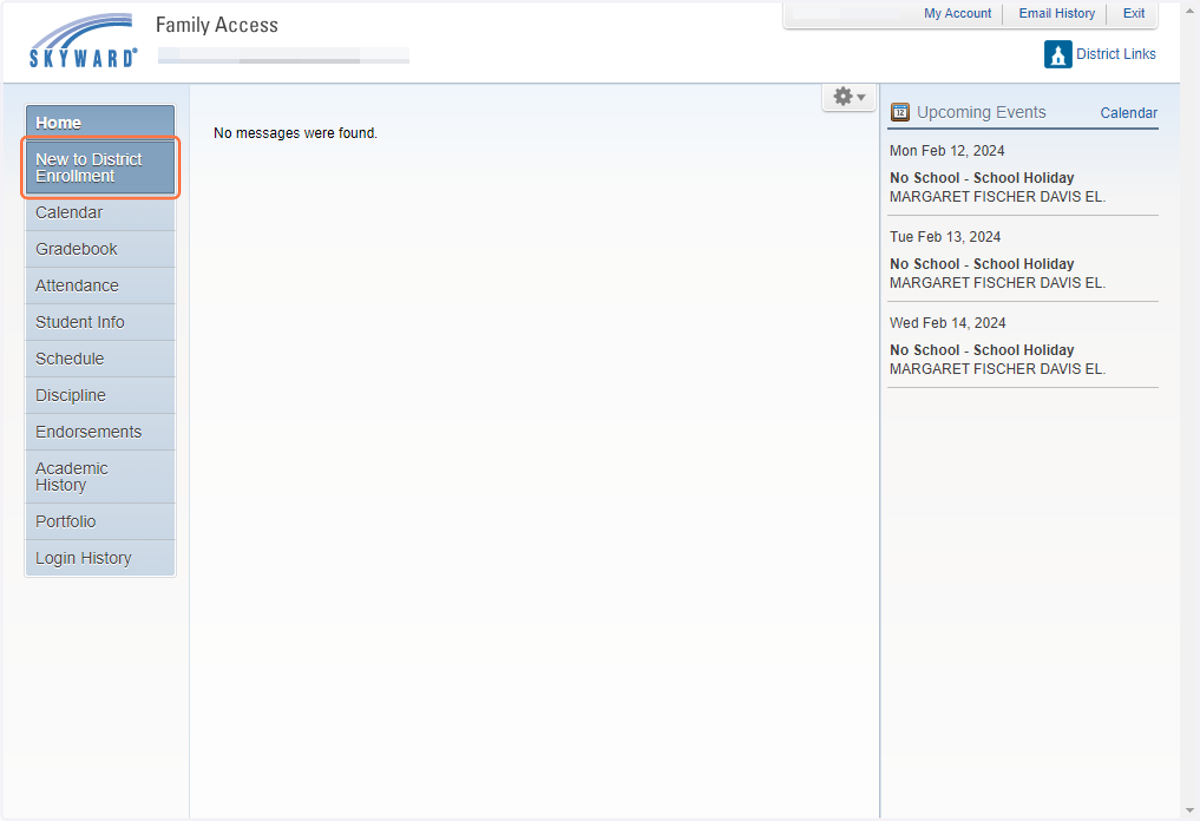Click the Upcoming Events calendar icon
Viewport: 1200px width, 821px height.
[x=900, y=112]
